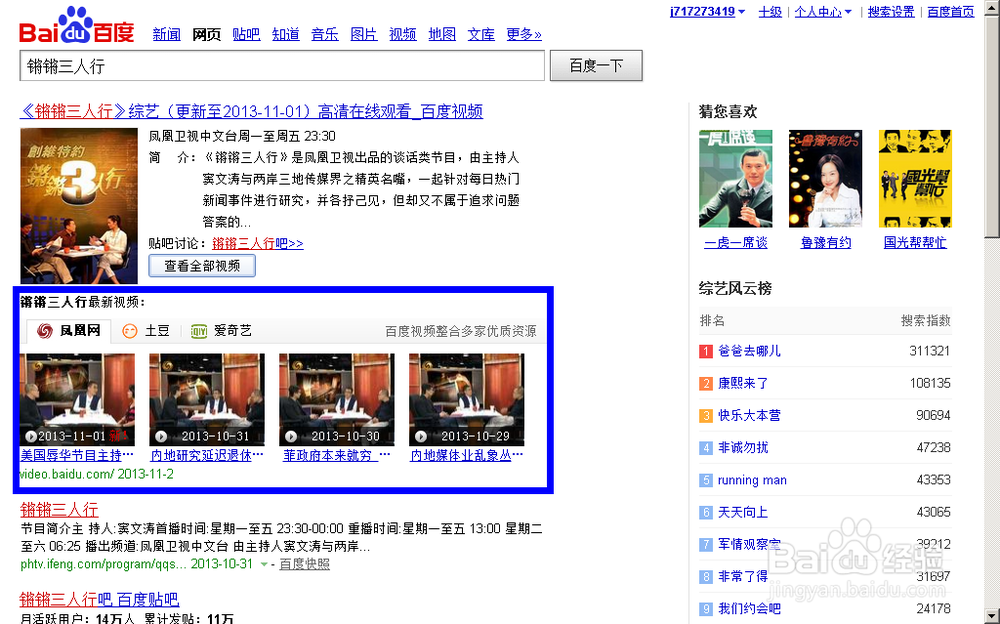Click the 十级 level link

pyautogui.click(x=770, y=11)
